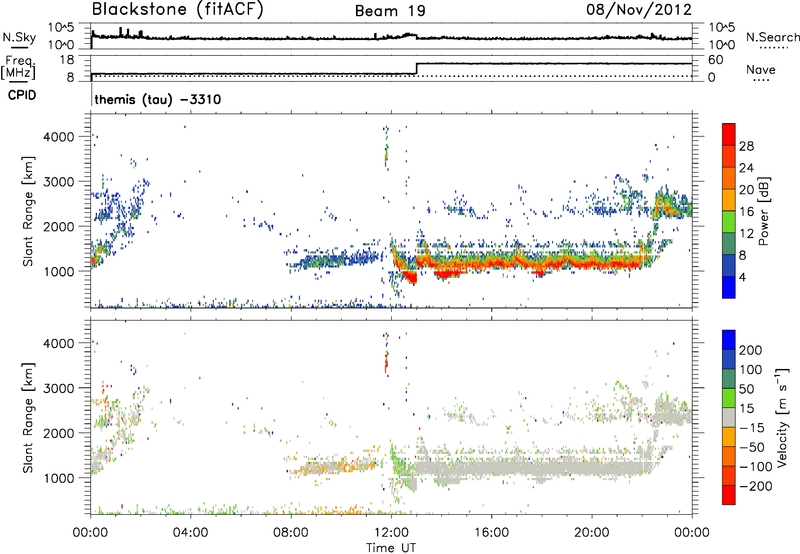The width and height of the screenshot is (800, 554).
Task: Click the Freq. [MHz] axis label
Action: (x=19, y=67)
